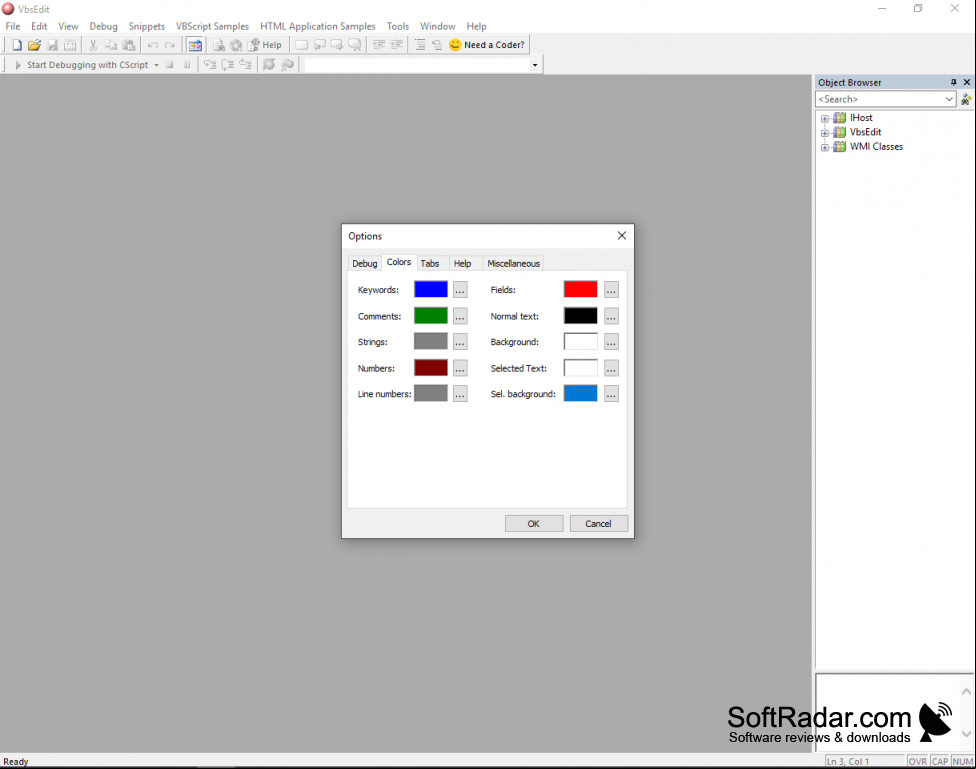This screenshot has height=769, width=976.
Task: Open the debug toolbar combo box dropdown arrow
Action: 535,65
